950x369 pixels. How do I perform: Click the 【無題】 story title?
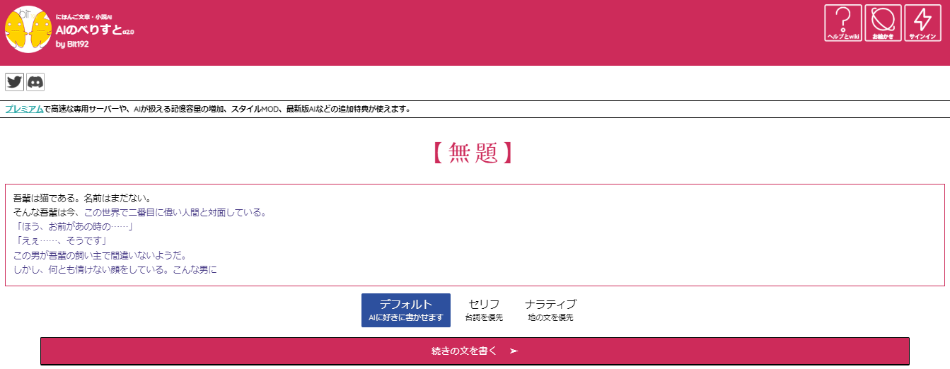(474, 153)
